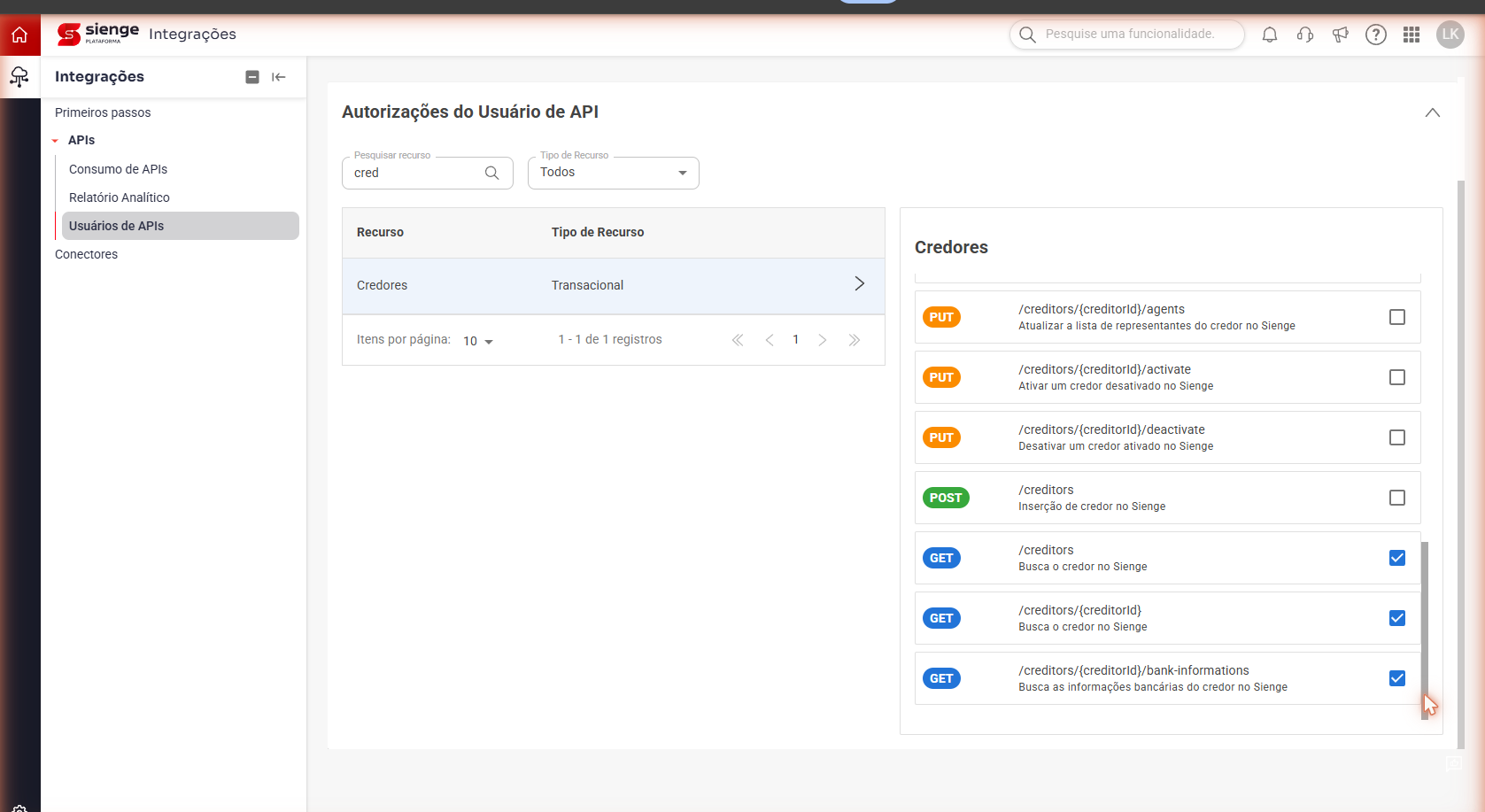Uncheck GET bank-informations permission checkbox

pyautogui.click(x=1397, y=678)
